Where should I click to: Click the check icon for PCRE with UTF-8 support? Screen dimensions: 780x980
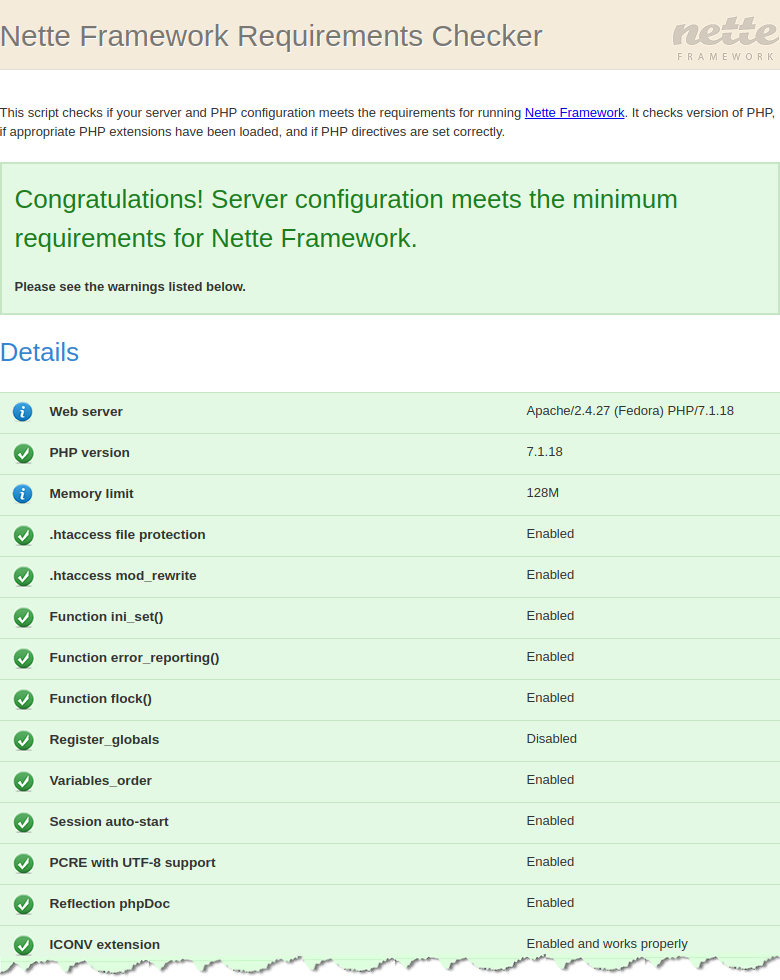(x=24, y=863)
